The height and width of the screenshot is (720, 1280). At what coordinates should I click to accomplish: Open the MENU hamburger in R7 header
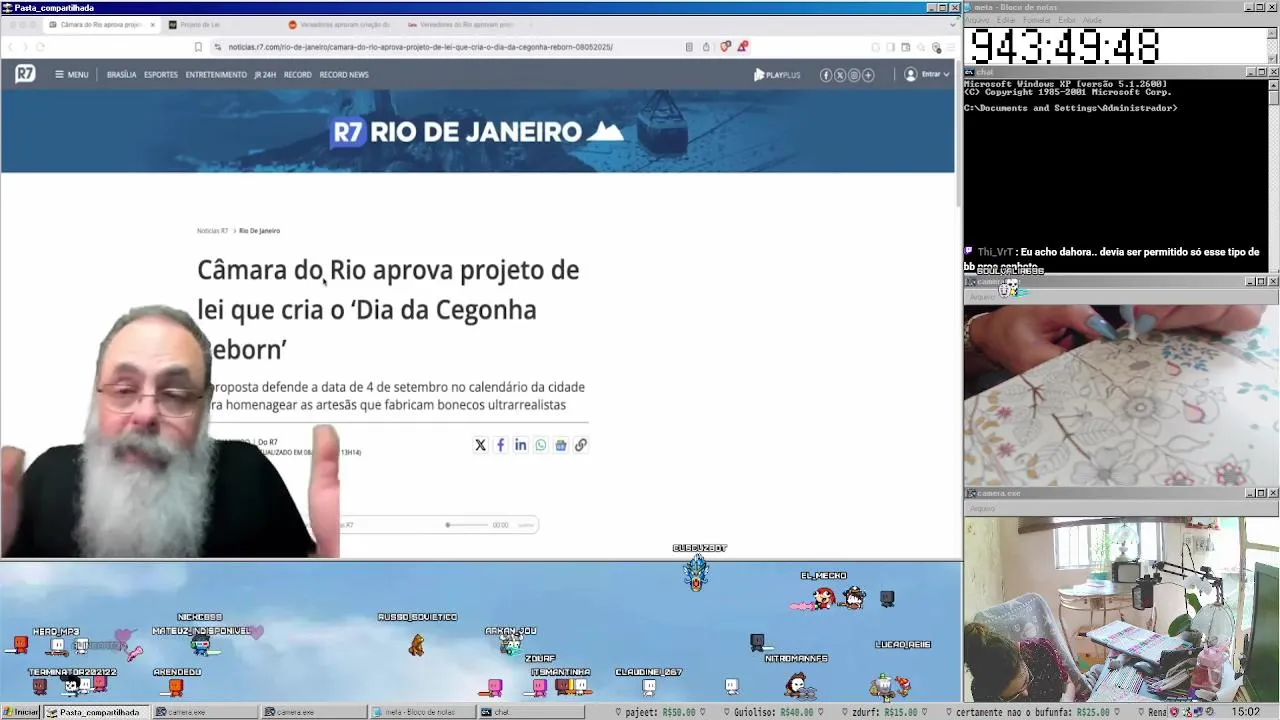tap(72, 75)
